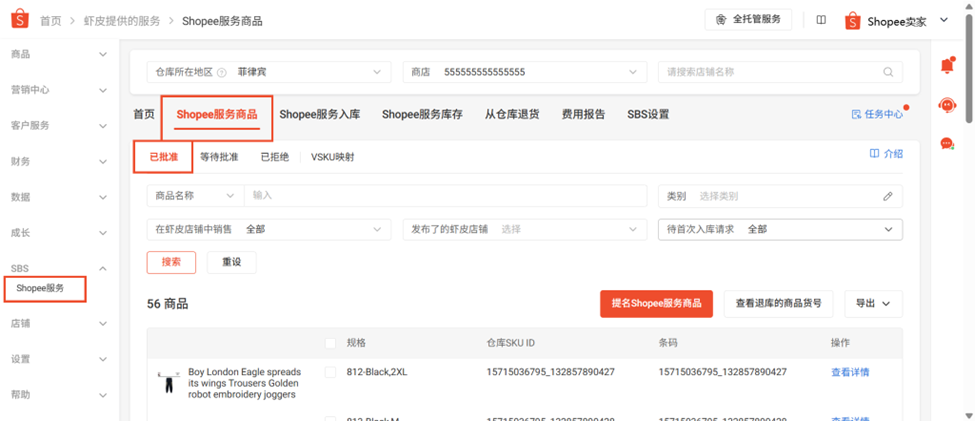This screenshot has height=421, width=975.
Task: Open 待首次入库请求 dropdown
Action: tap(780, 229)
